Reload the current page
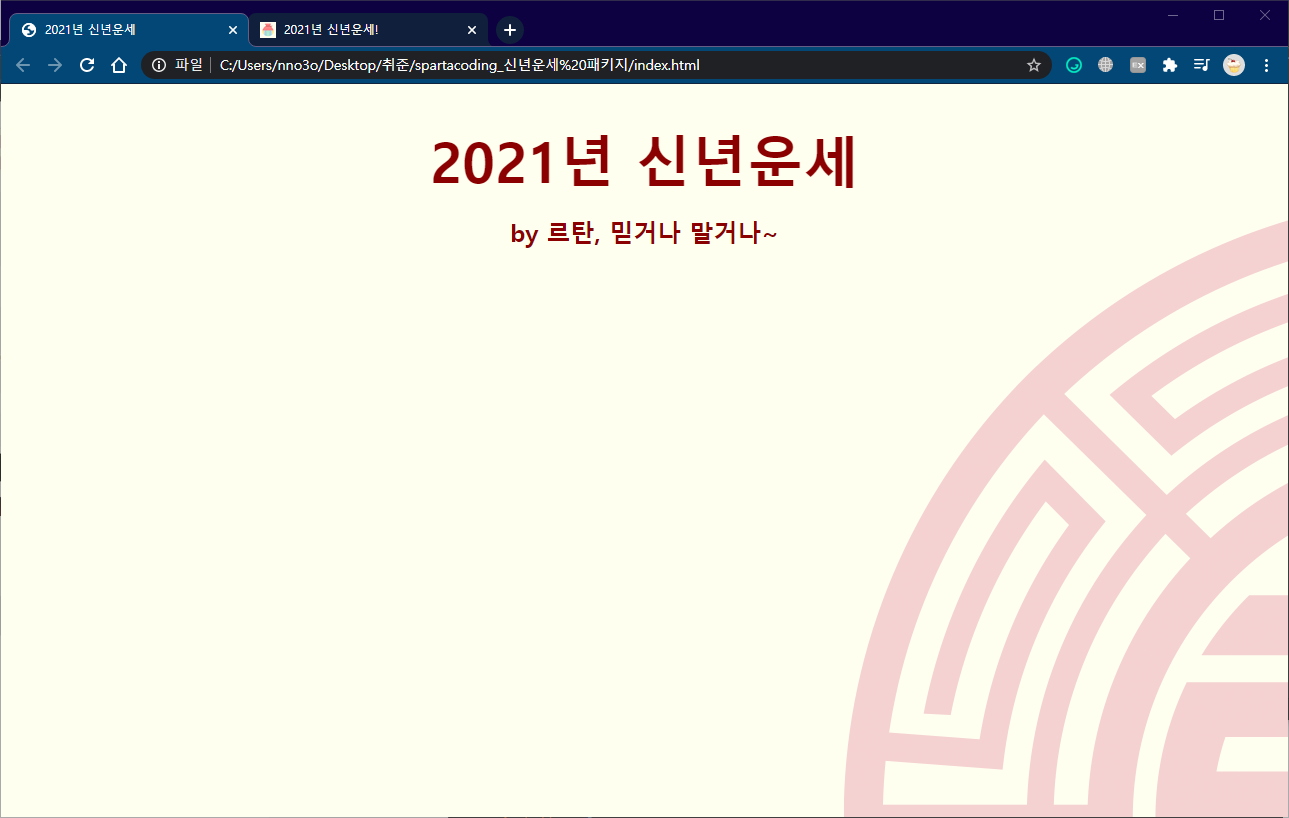 click(x=87, y=65)
